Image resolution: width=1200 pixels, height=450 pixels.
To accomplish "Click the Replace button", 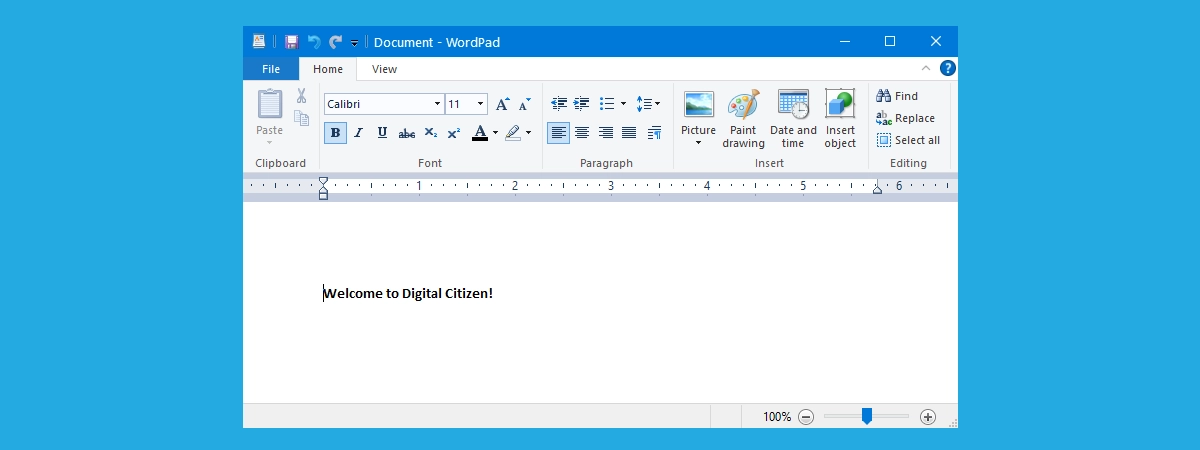I will tap(905, 118).
